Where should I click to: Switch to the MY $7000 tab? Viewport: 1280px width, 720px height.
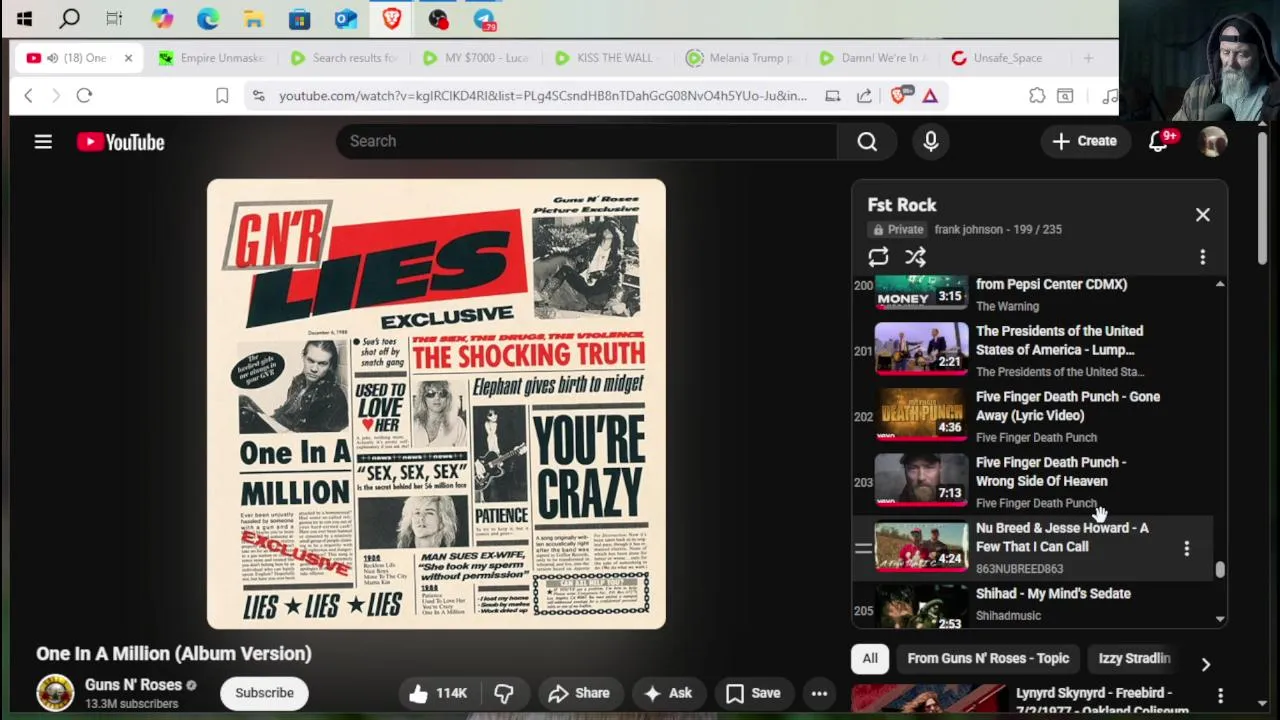point(475,58)
